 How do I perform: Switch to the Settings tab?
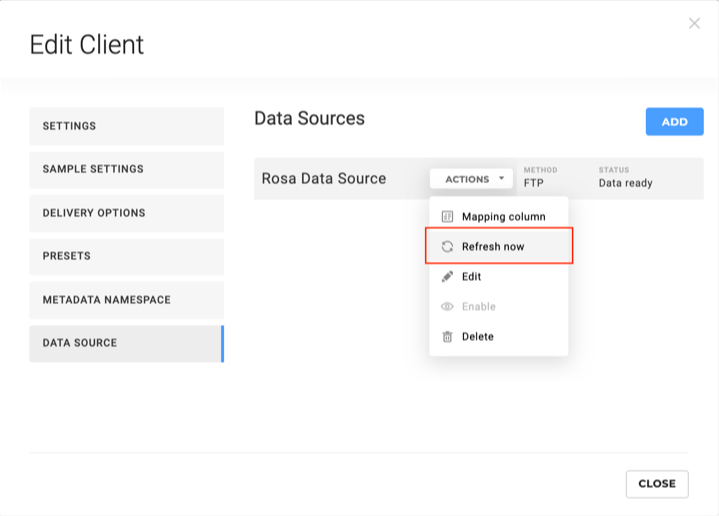pyautogui.click(x=126, y=126)
